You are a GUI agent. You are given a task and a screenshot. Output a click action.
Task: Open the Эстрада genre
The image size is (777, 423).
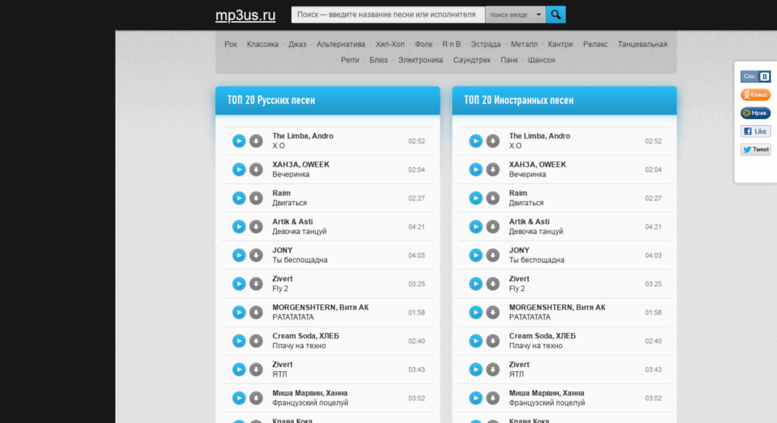pyautogui.click(x=486, y=44)
